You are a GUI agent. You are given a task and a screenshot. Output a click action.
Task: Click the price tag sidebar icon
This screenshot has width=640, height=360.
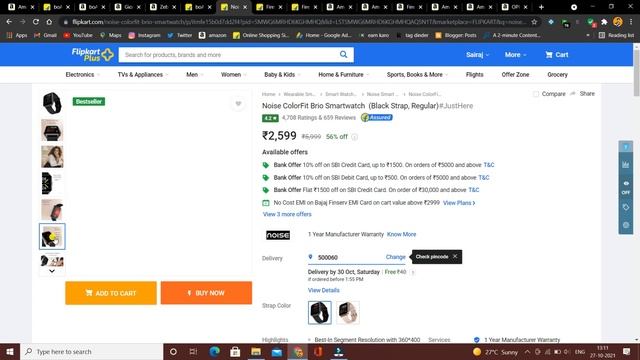[626, 207]
